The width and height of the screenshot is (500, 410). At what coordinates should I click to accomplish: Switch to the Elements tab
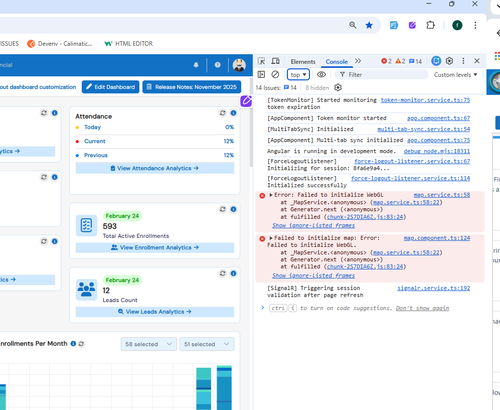pos(303,62)
